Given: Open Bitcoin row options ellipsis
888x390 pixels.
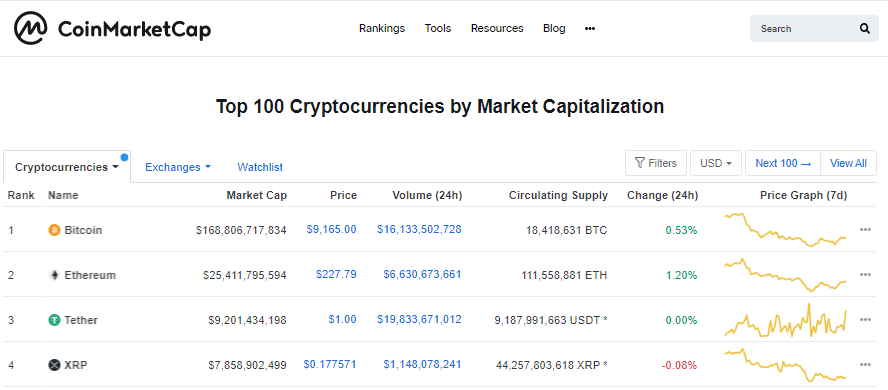Looking at the screenshot, I should pyautogui.click(x=865, y=230).
